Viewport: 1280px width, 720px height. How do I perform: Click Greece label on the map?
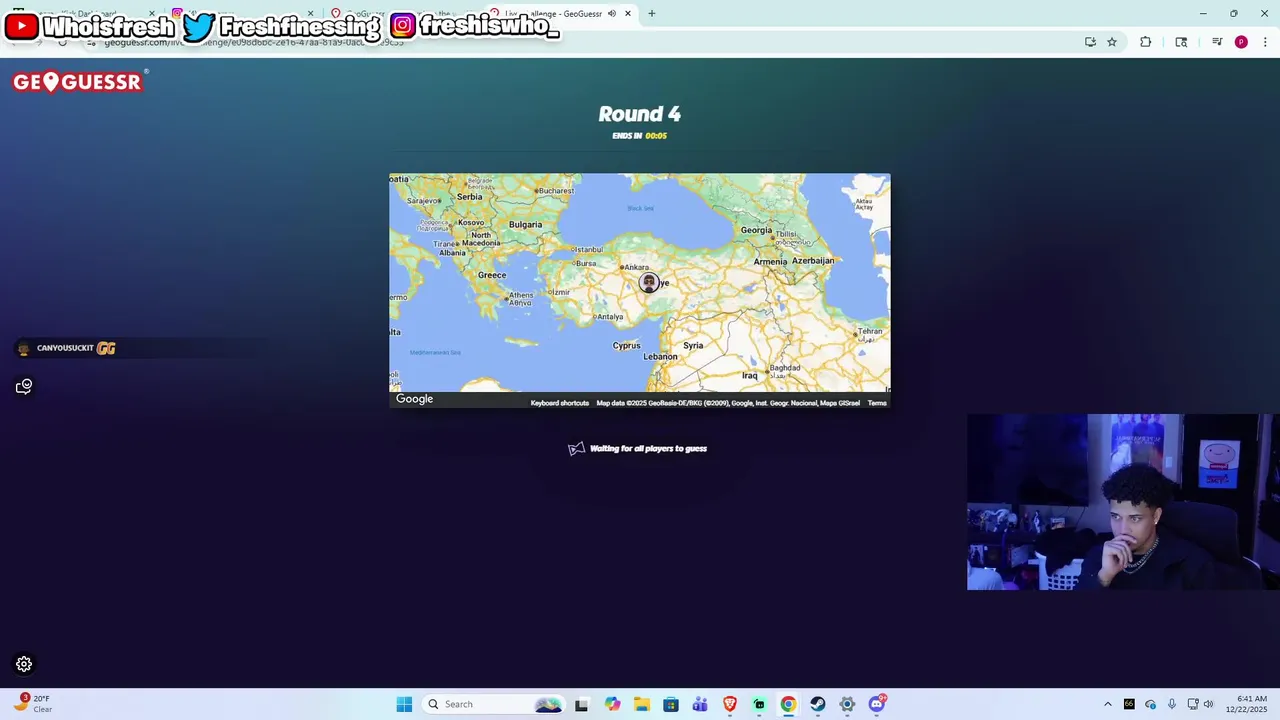(x=492, y=275)
